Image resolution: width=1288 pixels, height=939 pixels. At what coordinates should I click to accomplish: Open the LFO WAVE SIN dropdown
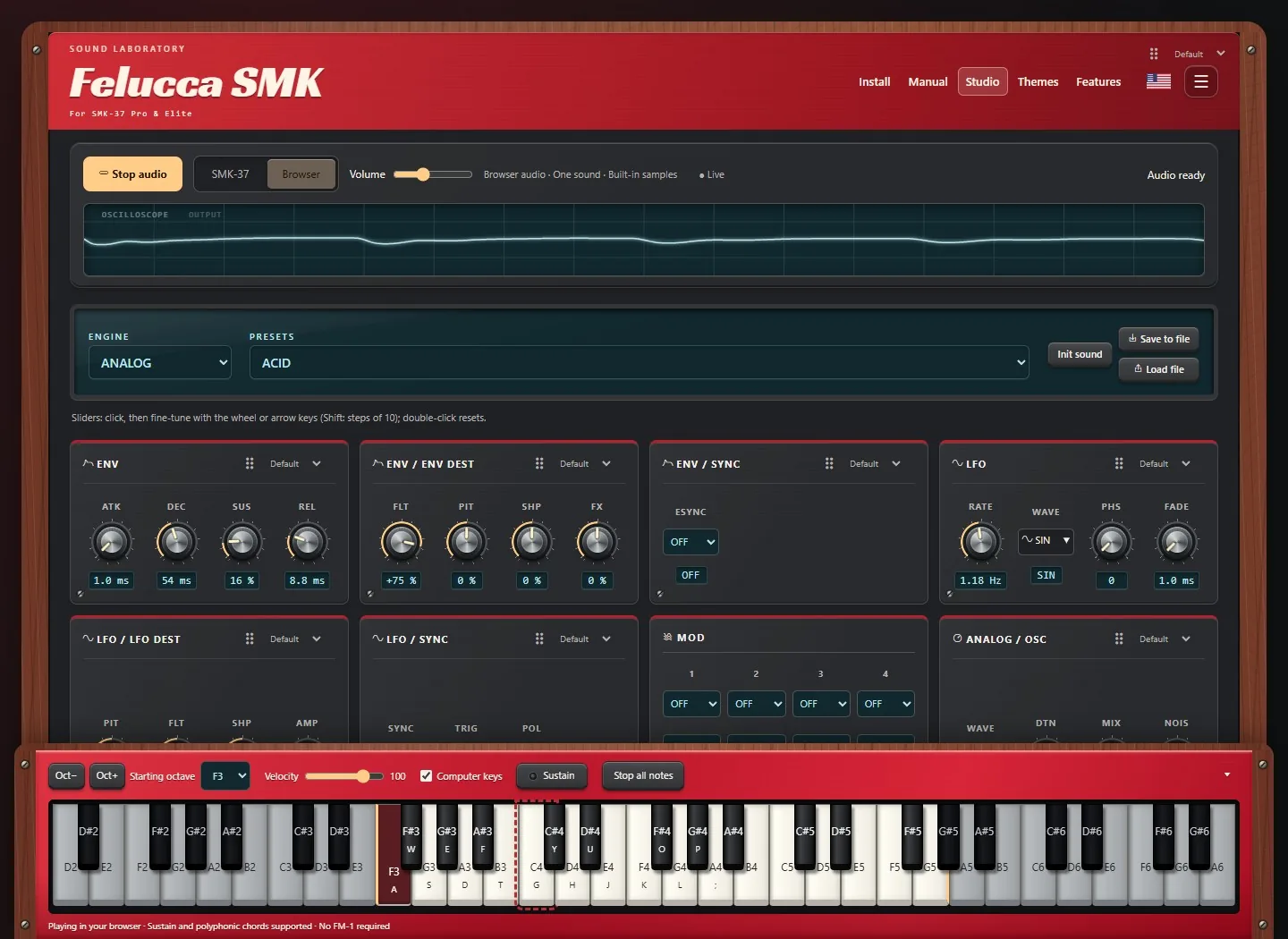(x=1046, y=540)
